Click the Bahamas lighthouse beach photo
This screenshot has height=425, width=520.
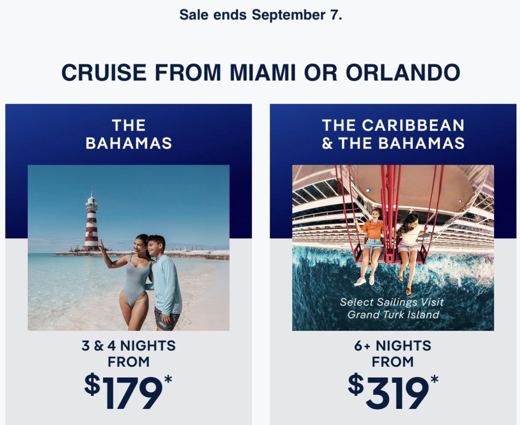(129, 247)
